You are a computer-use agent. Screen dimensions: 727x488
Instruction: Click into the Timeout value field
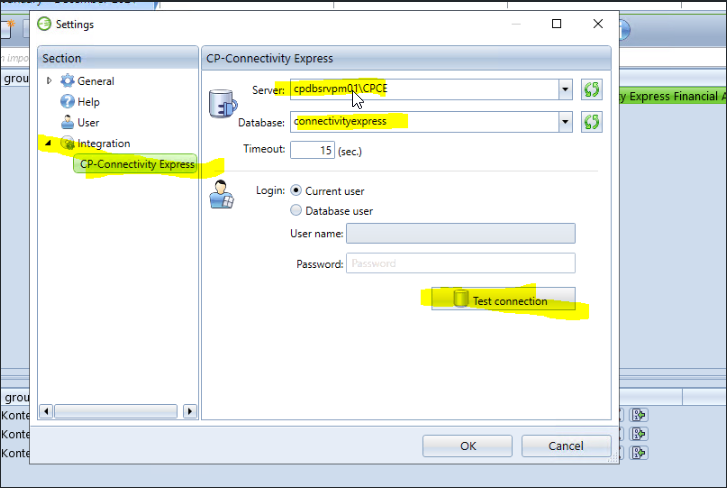point(311,150)
